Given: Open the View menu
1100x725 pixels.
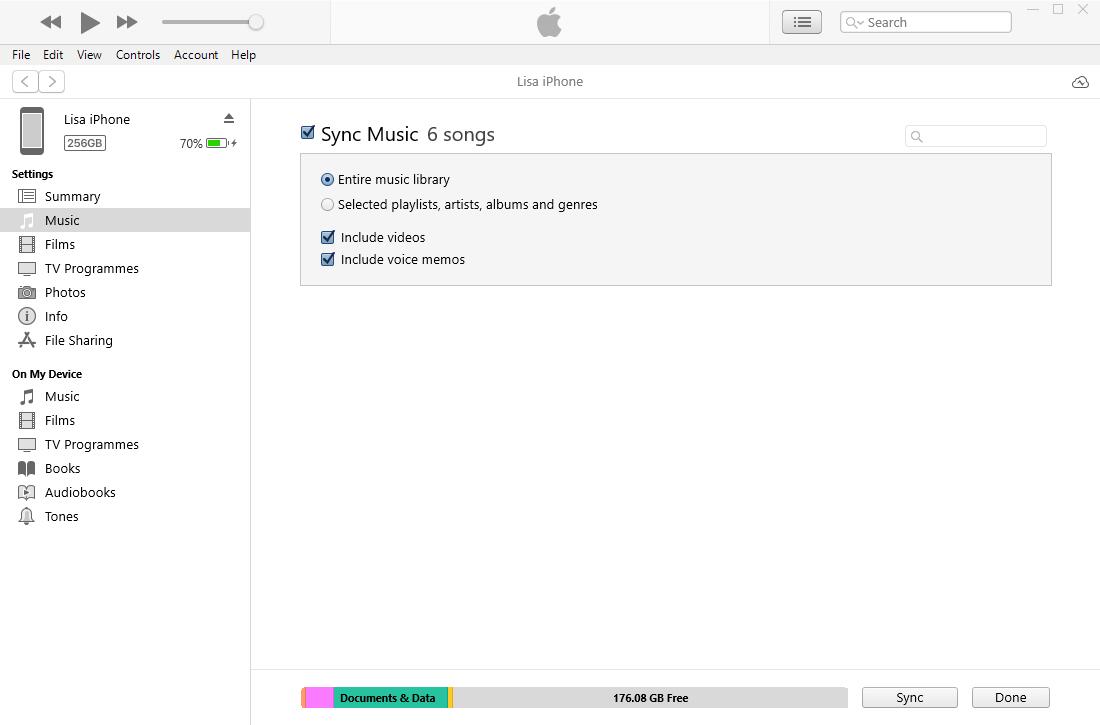Looking at the screenshot, I should click(89, 55).
